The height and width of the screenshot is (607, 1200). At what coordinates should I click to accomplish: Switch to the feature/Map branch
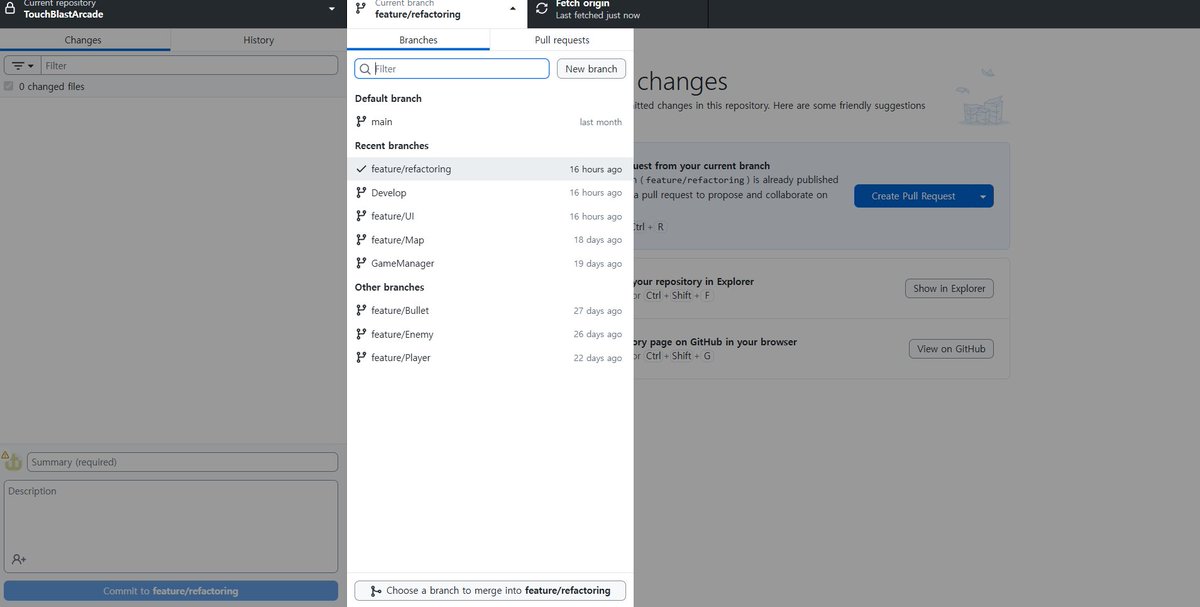(490, 240)
